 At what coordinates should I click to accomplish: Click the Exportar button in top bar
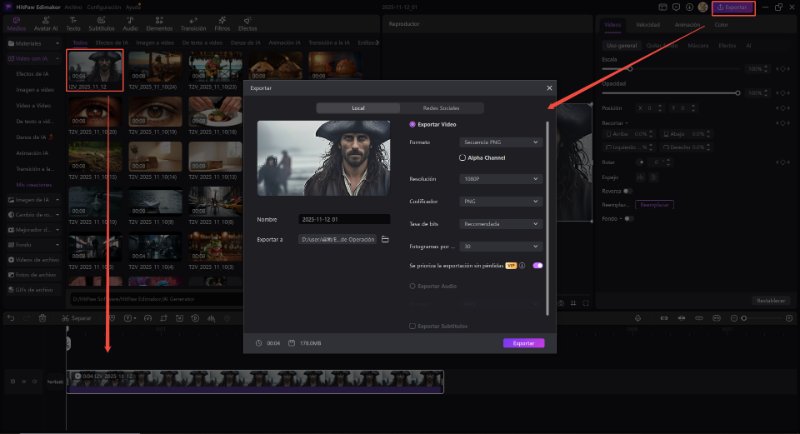click(734, 8)
